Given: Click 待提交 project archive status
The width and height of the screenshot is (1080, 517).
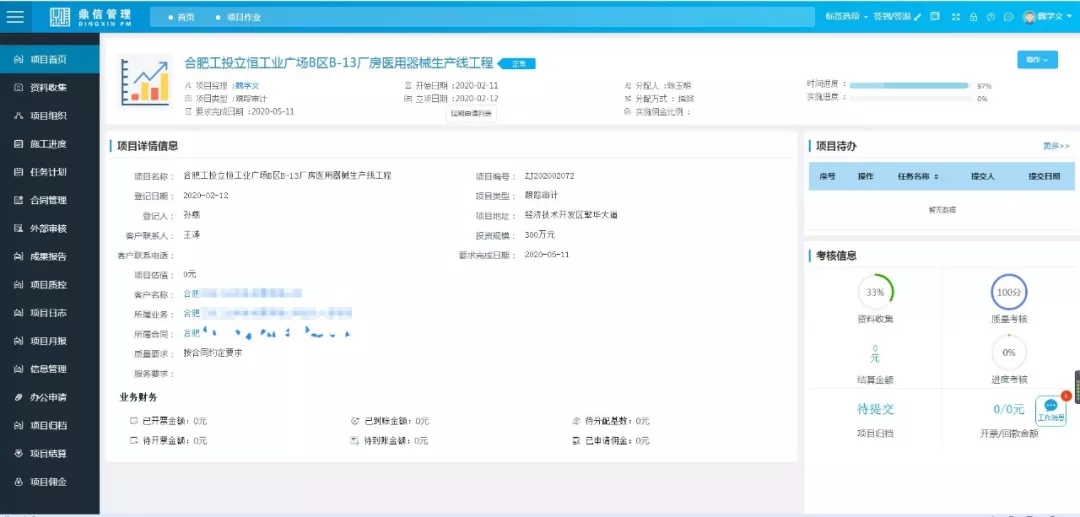Looking at the screenshot, I should [x=875, y=409].
